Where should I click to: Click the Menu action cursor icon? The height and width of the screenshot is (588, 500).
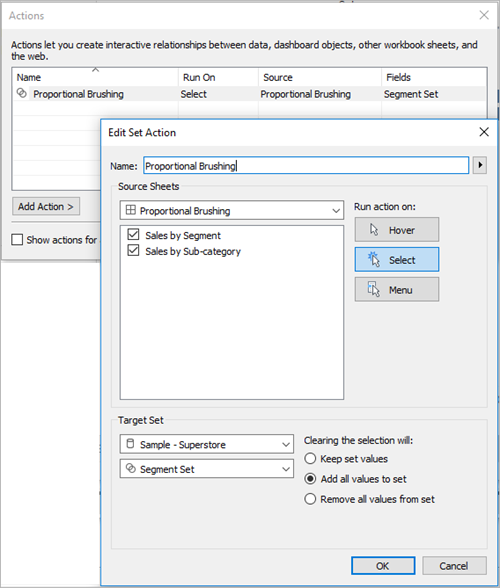click(x=374, y=289)
